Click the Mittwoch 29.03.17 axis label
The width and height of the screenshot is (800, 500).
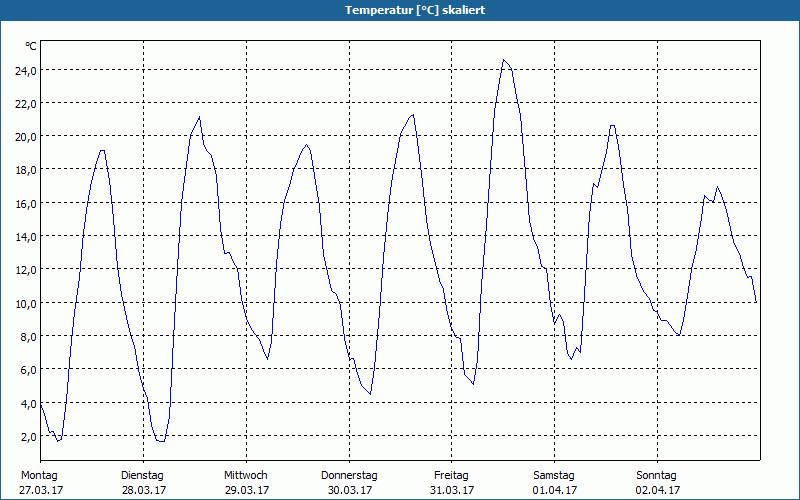point(246,482)
